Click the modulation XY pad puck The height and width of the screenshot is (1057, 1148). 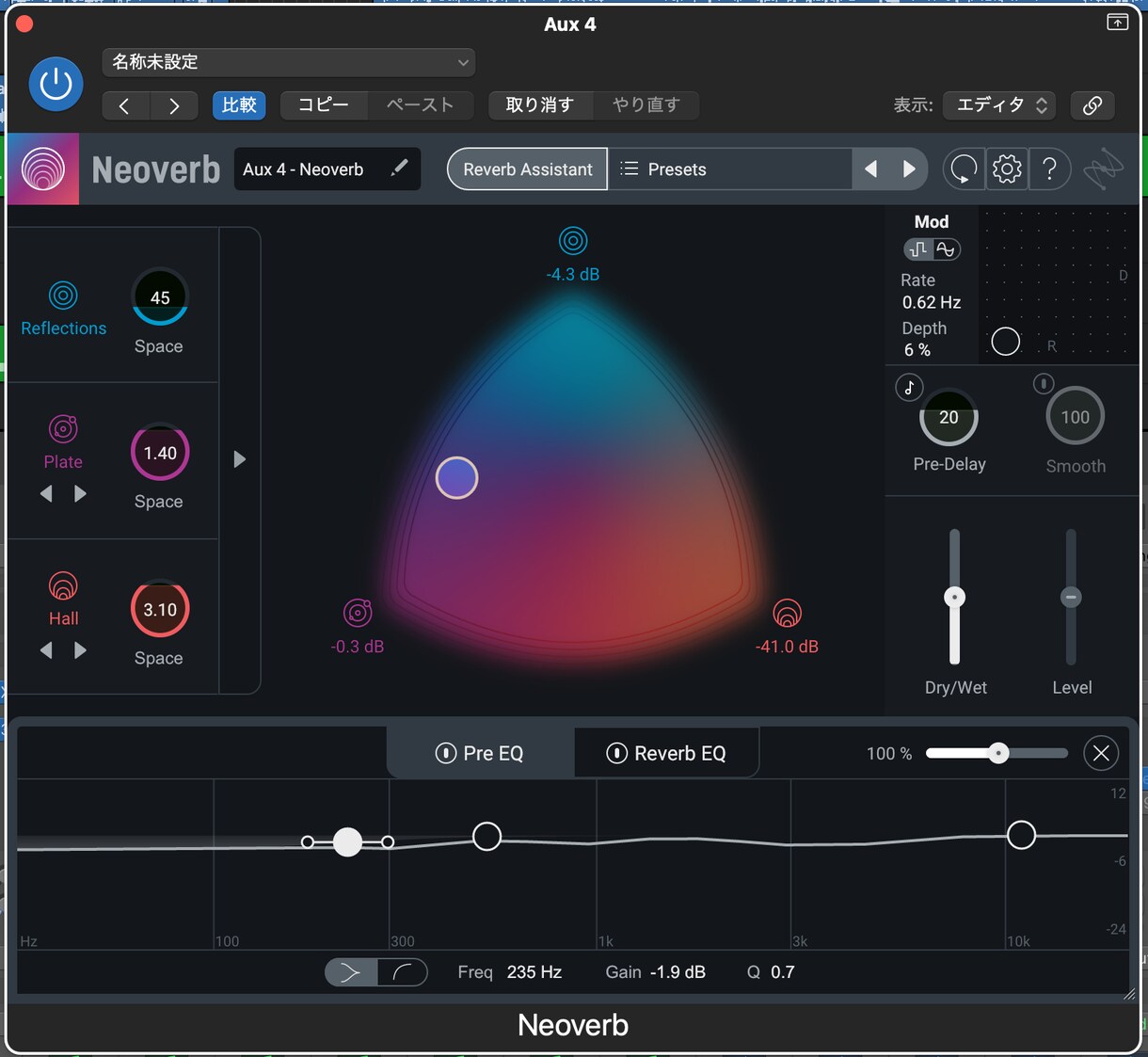click(x=1005, y=342)
